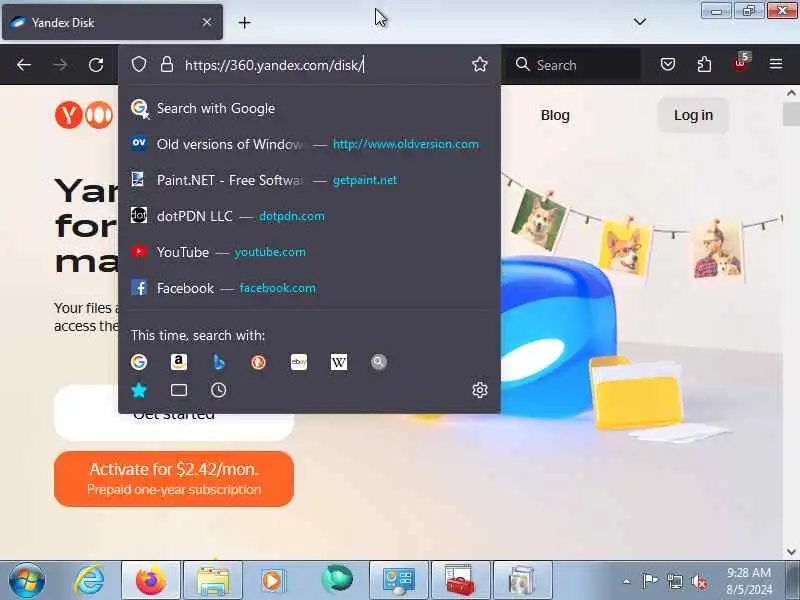This screenshot has height=600, width=800.
Task: Open tracking protection shield icon
Action: (139, 64)
